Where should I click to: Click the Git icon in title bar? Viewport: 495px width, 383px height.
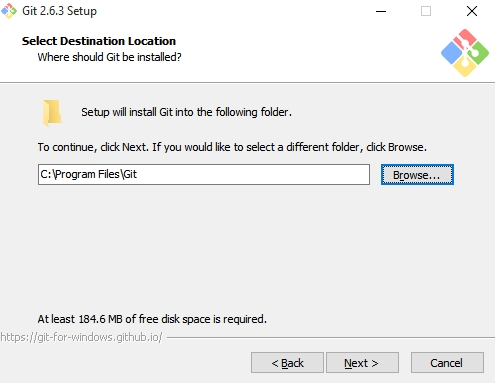9,11
